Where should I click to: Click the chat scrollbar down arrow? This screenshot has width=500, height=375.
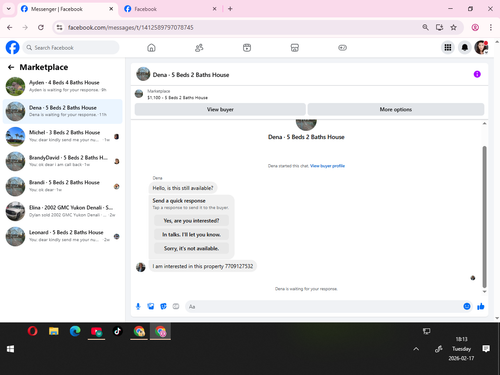coord(484,292)
